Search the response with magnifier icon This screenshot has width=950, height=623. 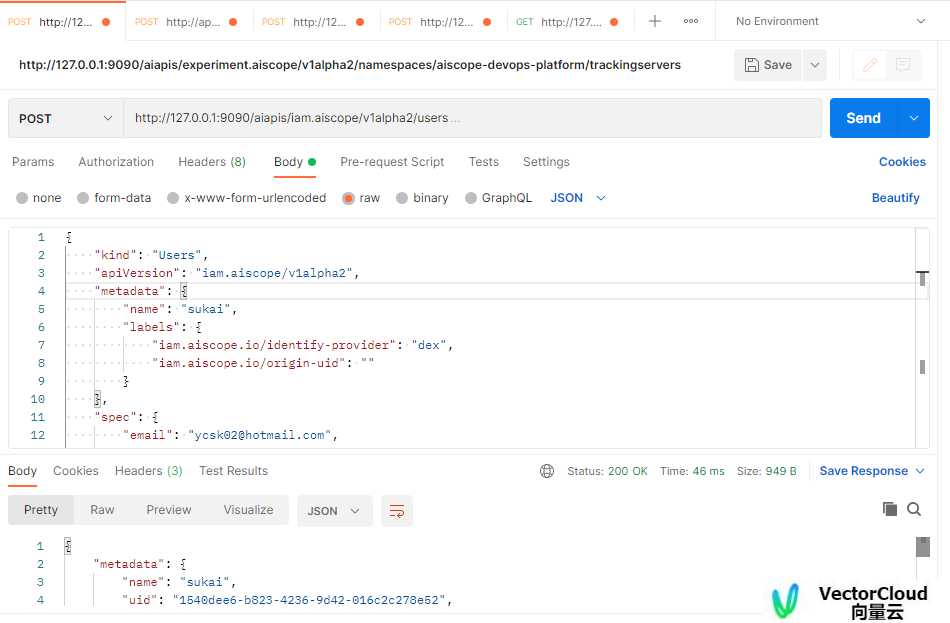point(914,509)
